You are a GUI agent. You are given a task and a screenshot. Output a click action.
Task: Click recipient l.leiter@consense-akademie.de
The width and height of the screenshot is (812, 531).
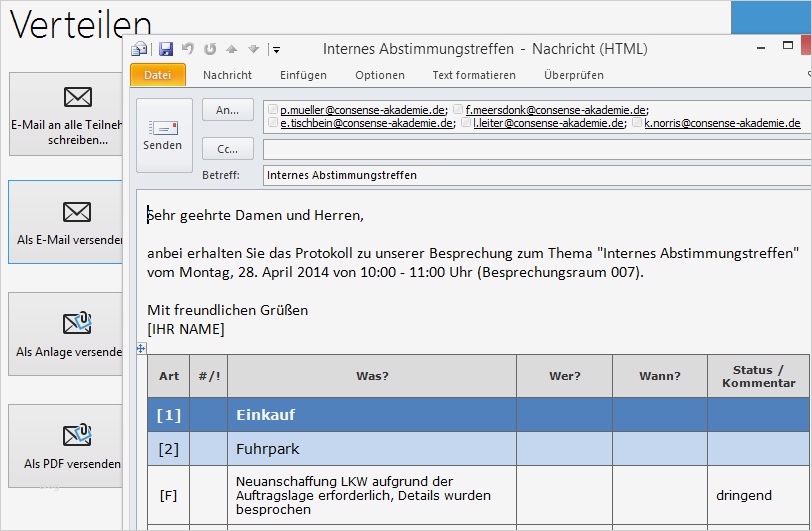pyautogui.click(x=548, y=123)
